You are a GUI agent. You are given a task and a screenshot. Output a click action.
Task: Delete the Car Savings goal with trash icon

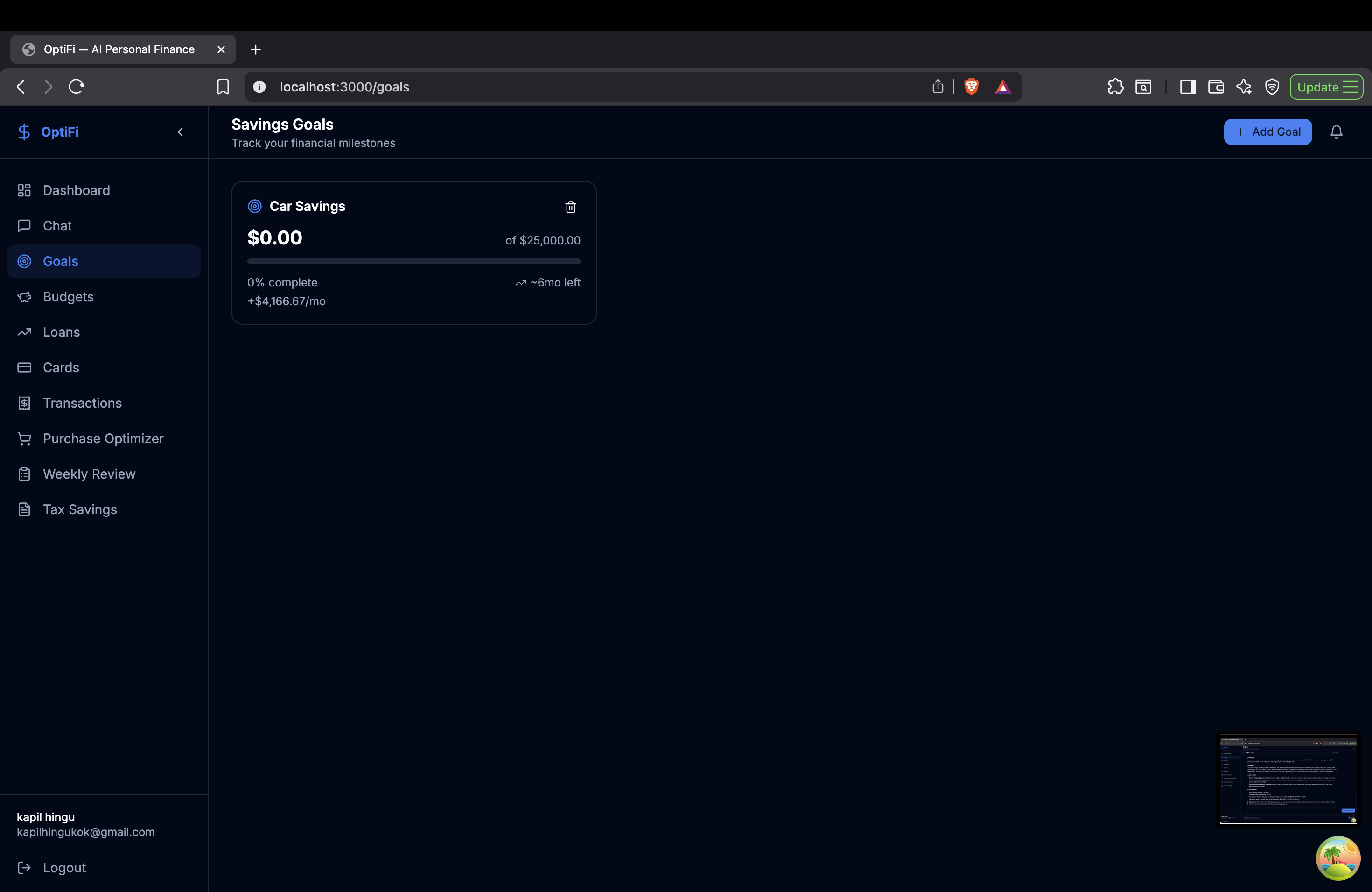tap(570, 207)
